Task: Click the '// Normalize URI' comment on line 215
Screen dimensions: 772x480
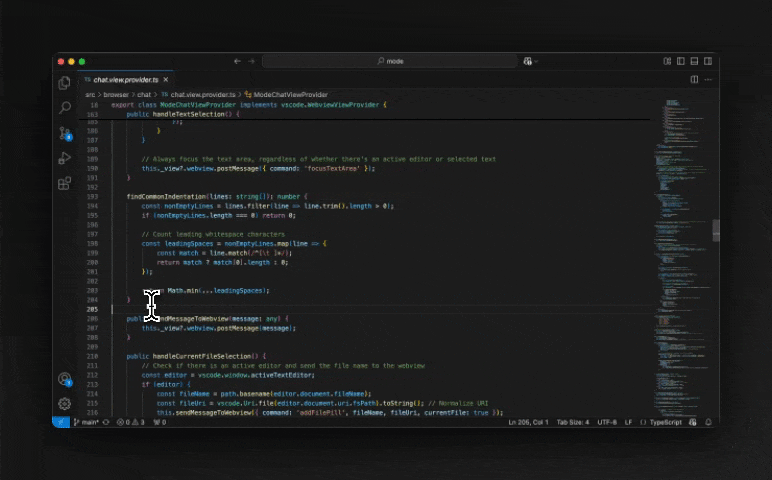Action: [458, 403]
